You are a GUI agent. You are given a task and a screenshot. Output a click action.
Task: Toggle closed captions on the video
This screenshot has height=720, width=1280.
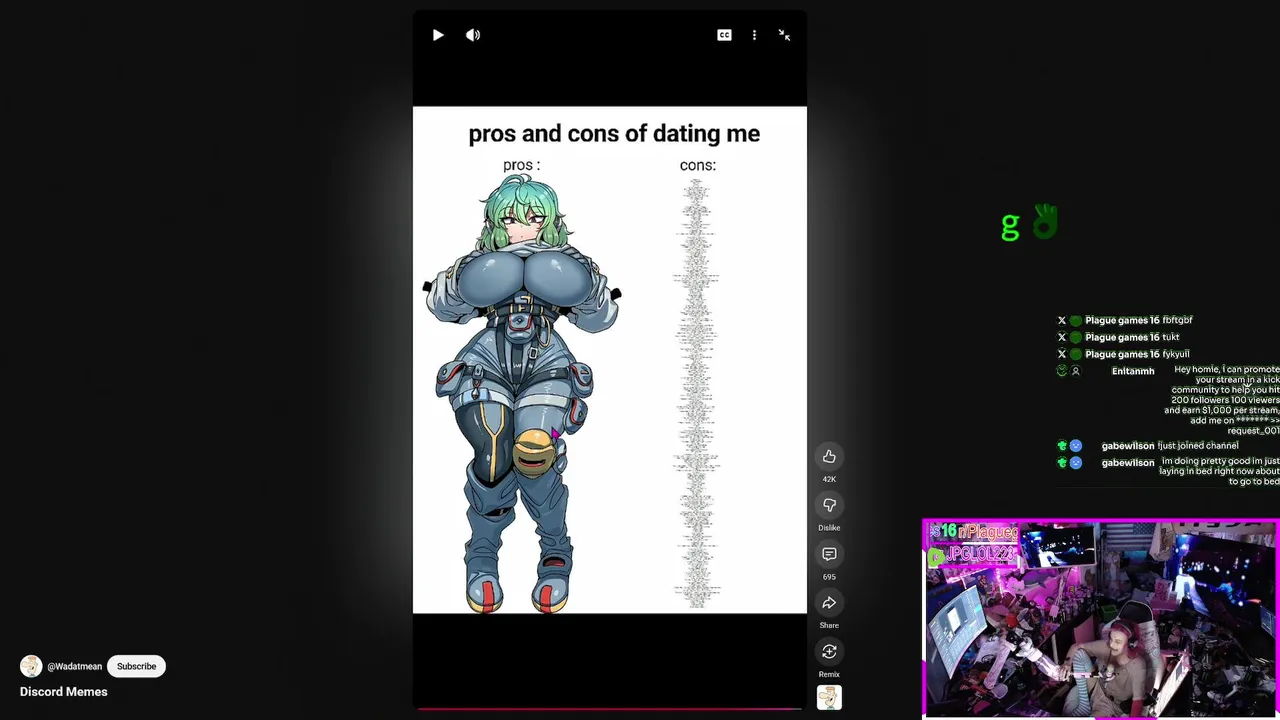[724, 35]
